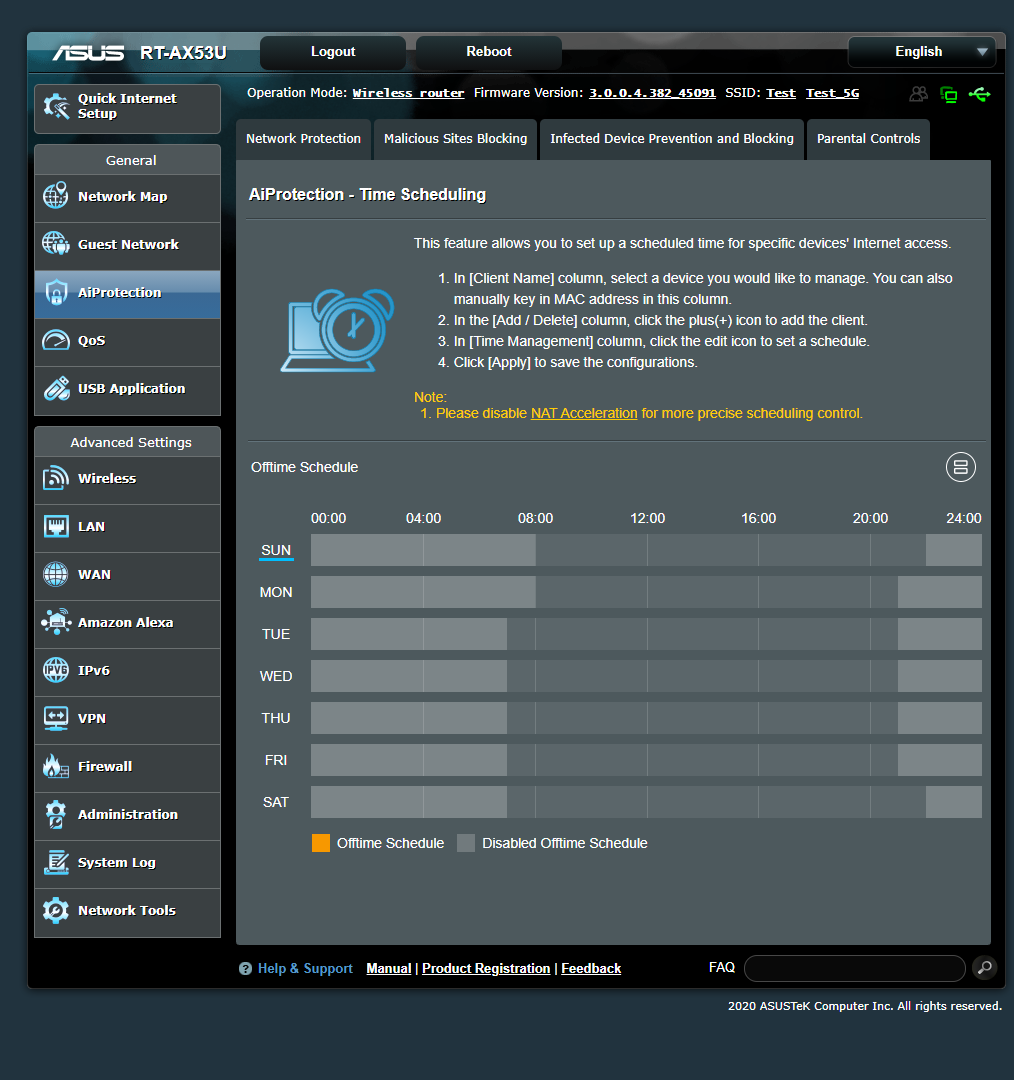Open the USB devices status icon

click(980, 93)
